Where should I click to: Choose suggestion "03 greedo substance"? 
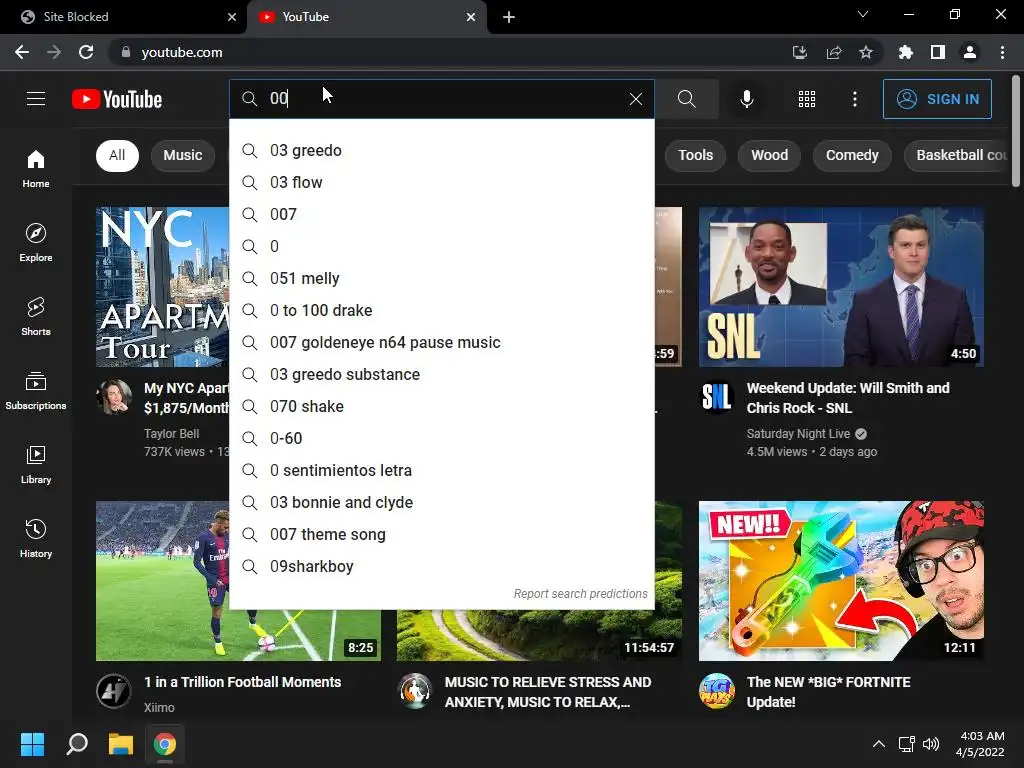[441, 374]
